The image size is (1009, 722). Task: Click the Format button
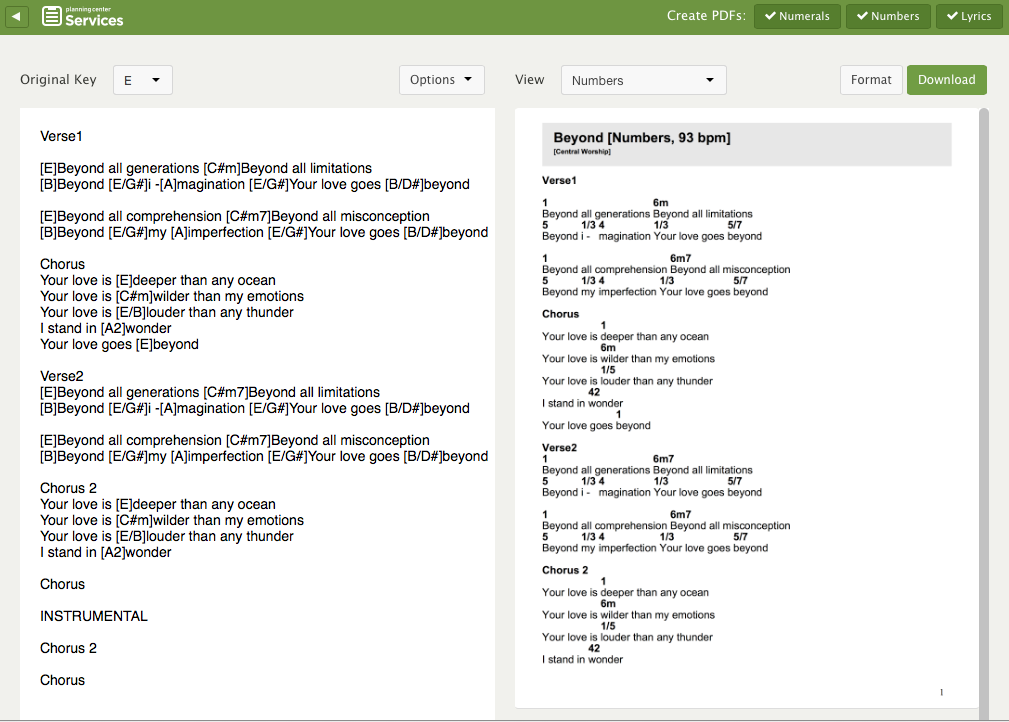pyautogui.click(x=871, y=80)
